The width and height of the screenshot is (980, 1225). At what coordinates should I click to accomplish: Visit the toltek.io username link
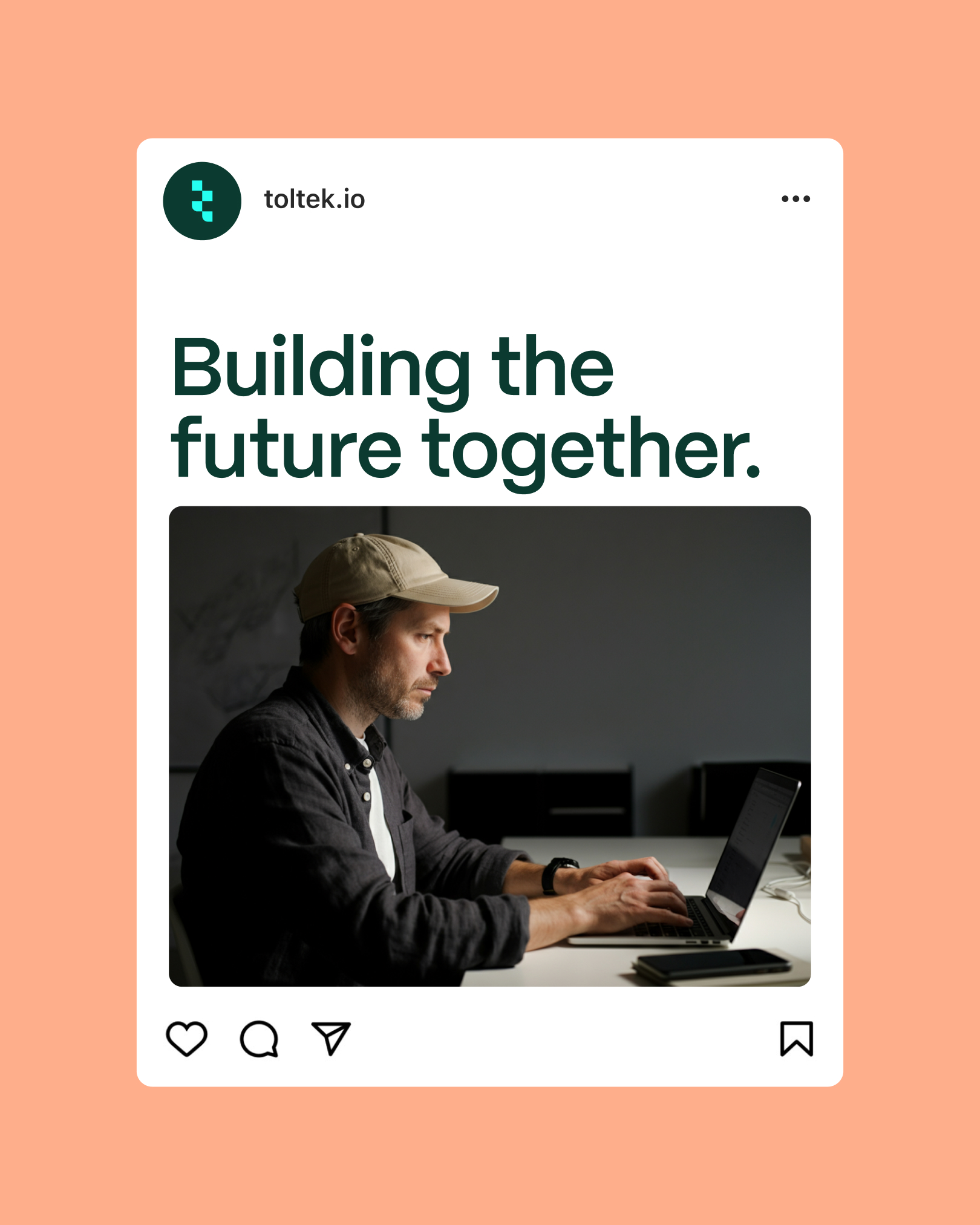pos(315,199)
